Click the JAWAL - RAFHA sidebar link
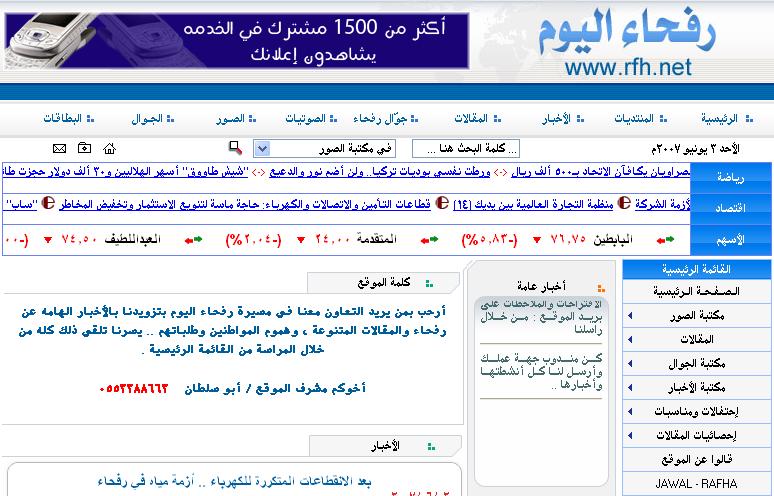This screenshot has height=496, width=774. pos(697,483)
